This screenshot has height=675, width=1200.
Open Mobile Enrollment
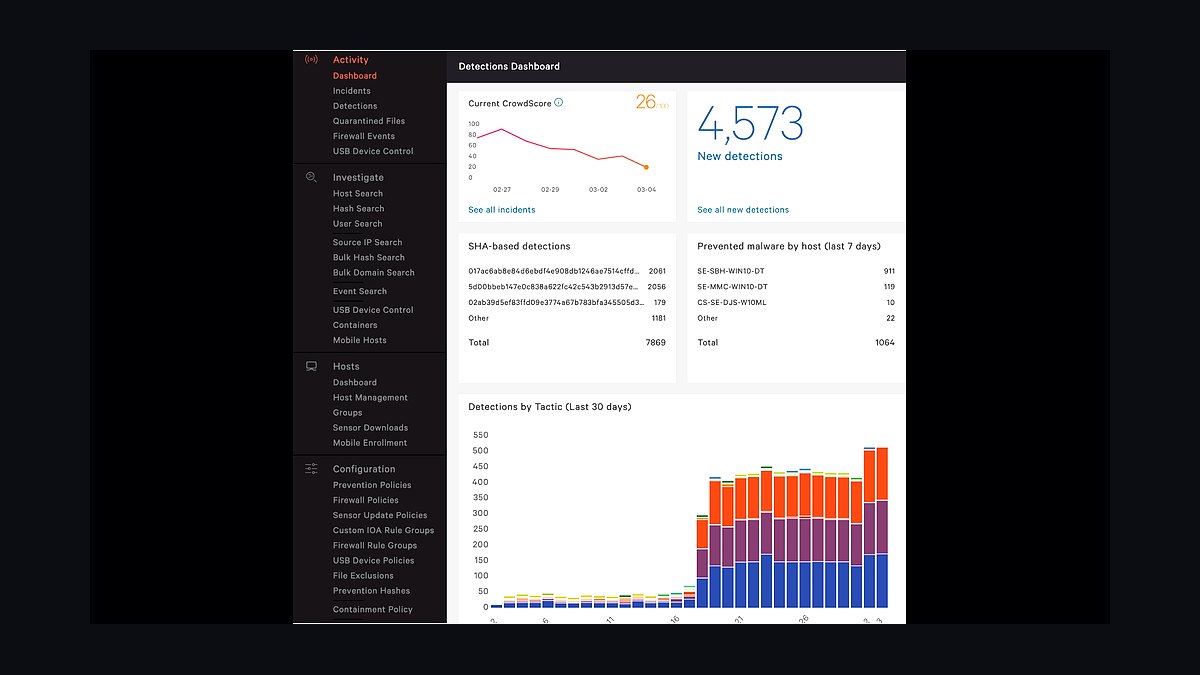pyautogui.click(x=370, y=443)
